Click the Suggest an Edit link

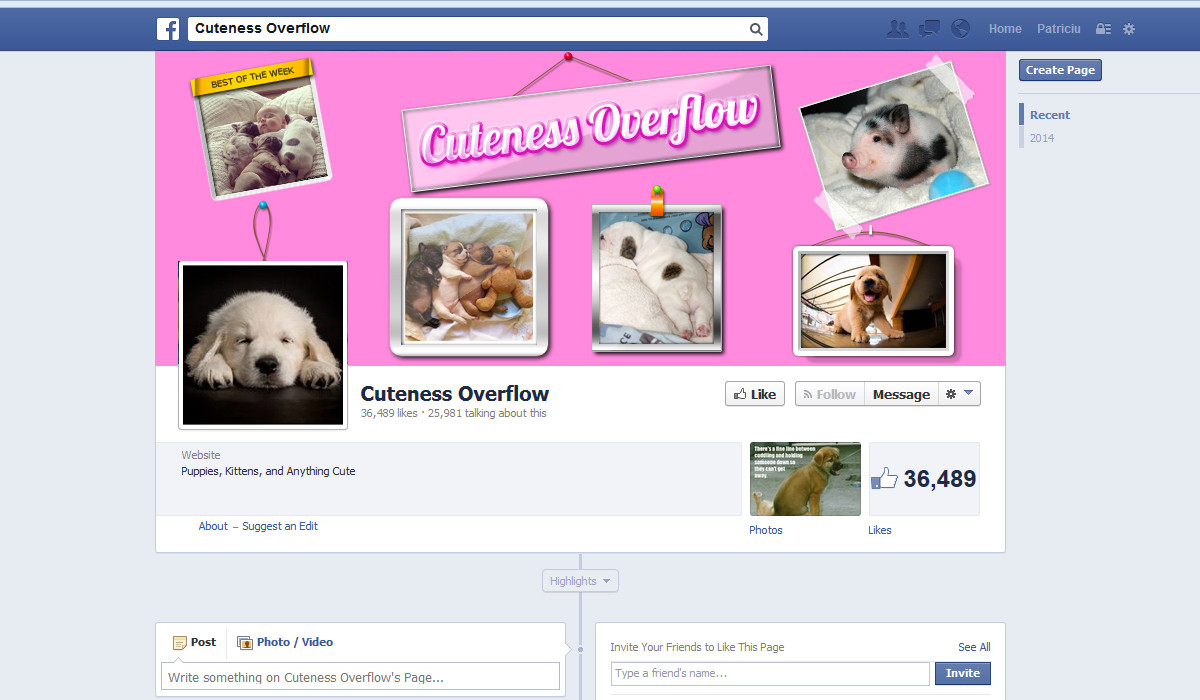click(280, 526)
